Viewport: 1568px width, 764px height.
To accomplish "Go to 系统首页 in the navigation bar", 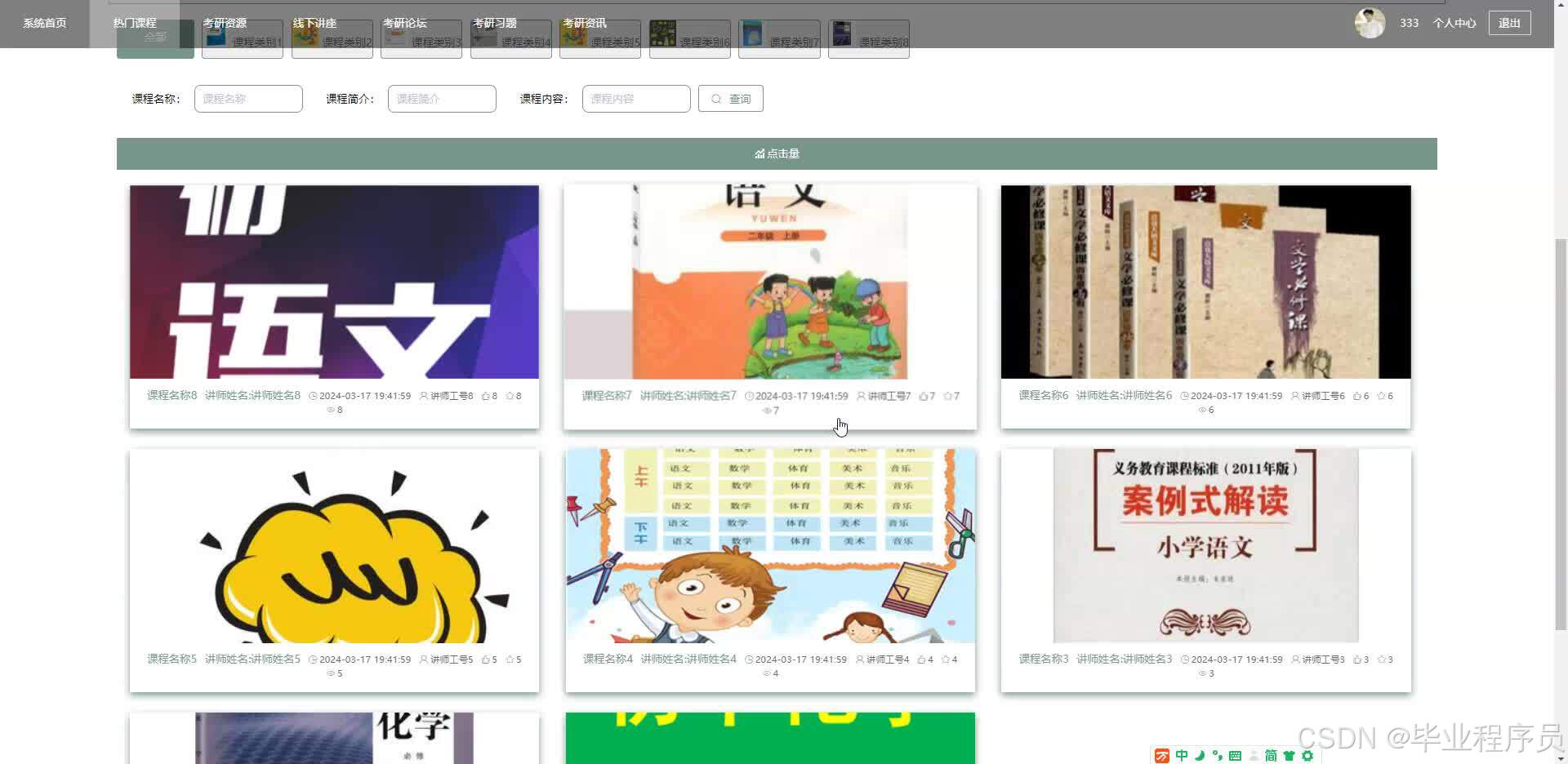I will pyautogui.click(x=45, y=23).
